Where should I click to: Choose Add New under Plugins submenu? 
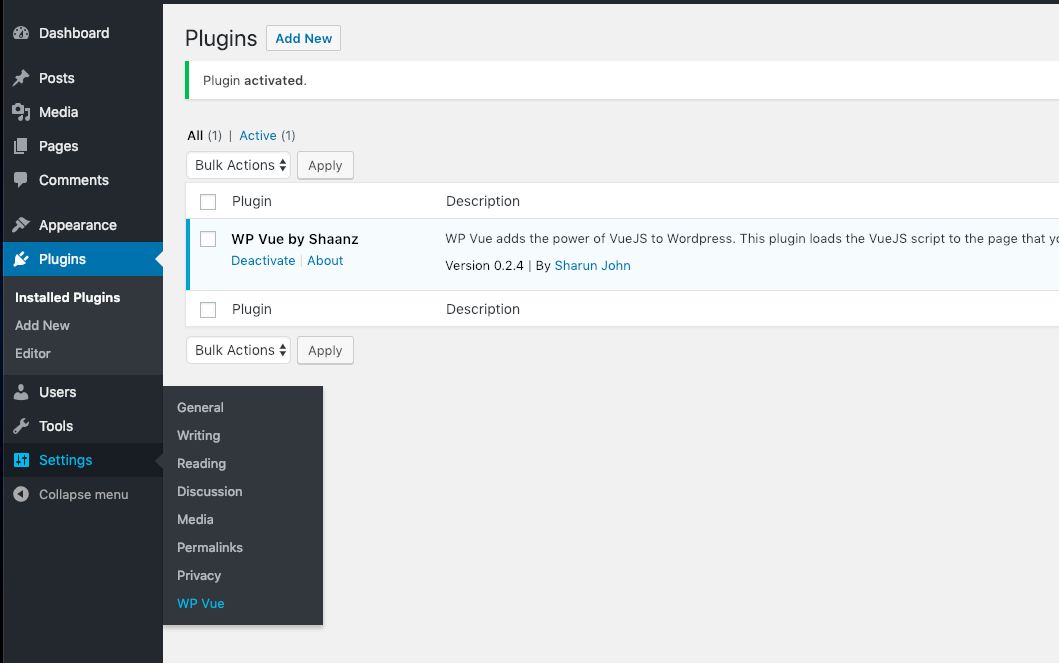pos(43,325)
